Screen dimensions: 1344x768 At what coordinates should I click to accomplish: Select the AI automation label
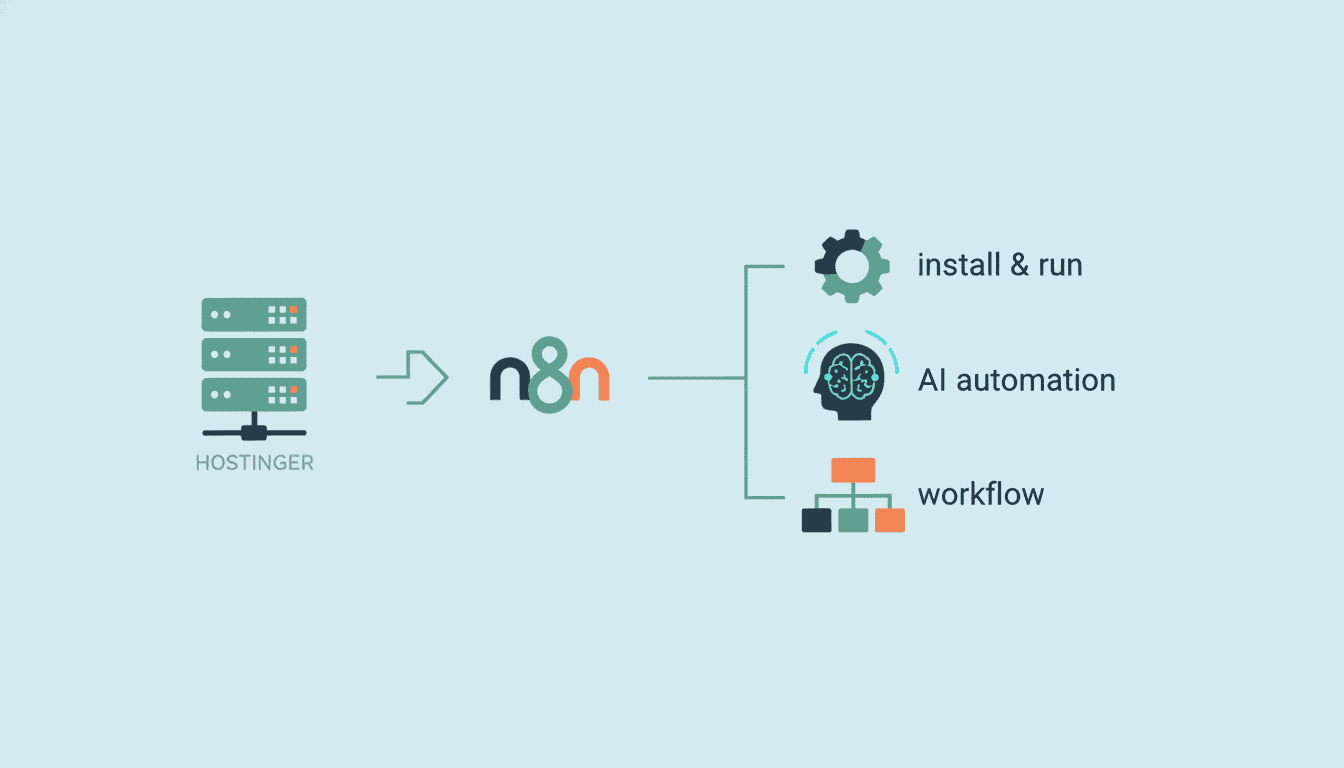click(1017, 380)
